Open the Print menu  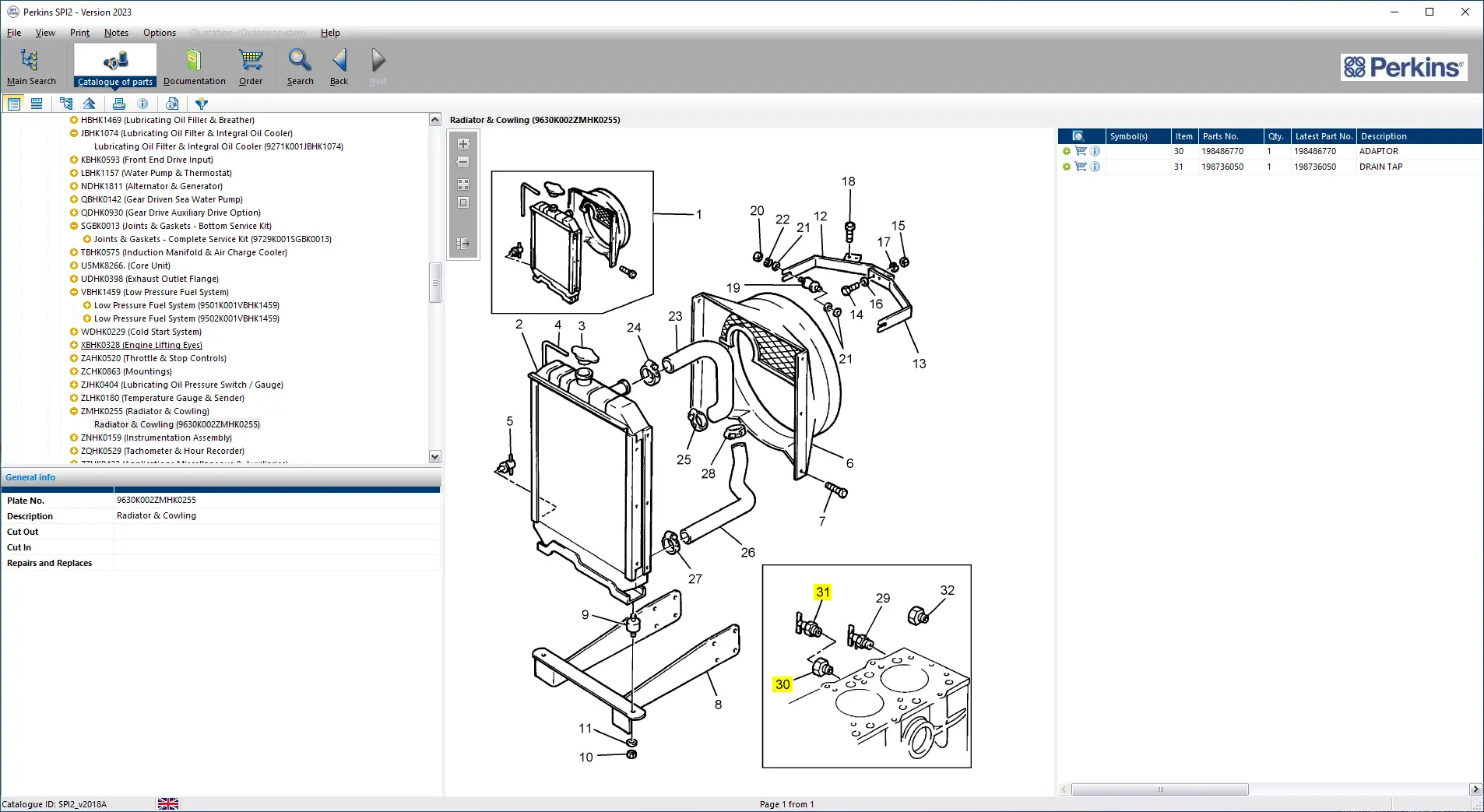[x=79, y=33]
